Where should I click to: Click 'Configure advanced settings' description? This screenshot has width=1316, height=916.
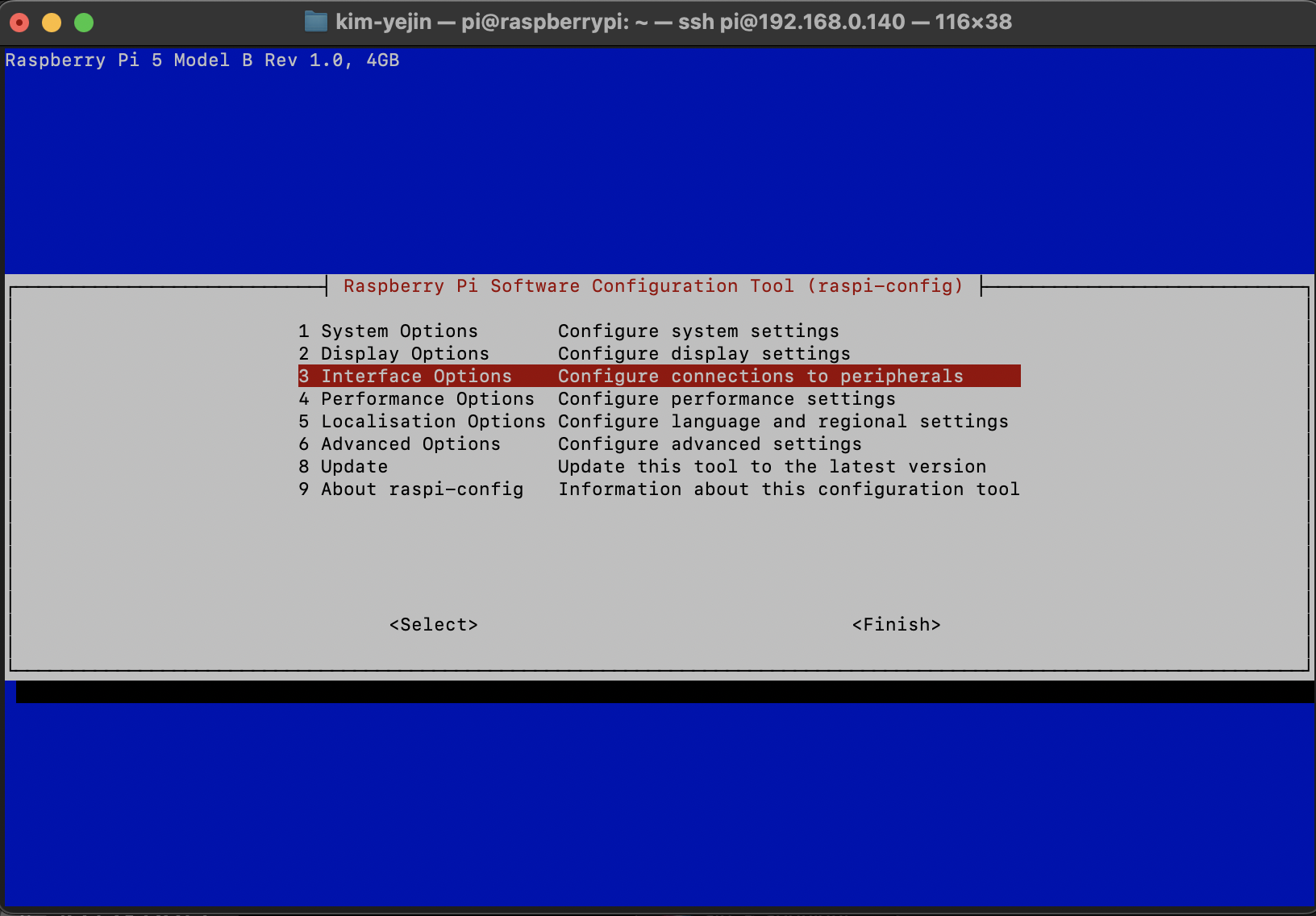pyautogui.click(x=710, y=444)
